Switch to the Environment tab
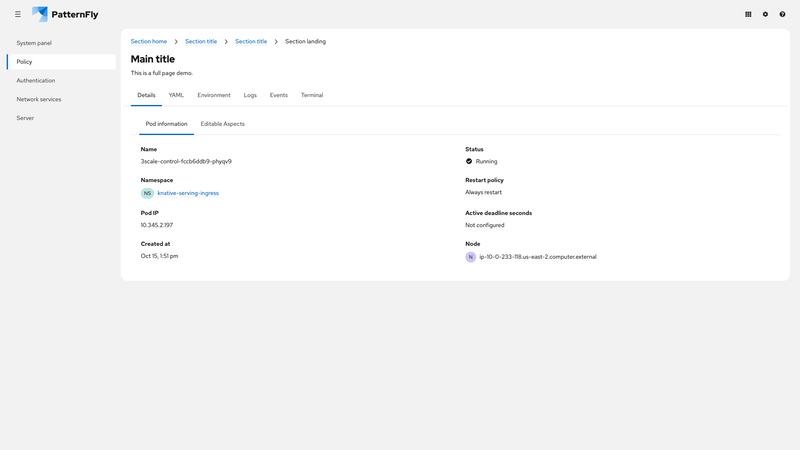Screen dimensions: 800x450 [x=214, y=95]
